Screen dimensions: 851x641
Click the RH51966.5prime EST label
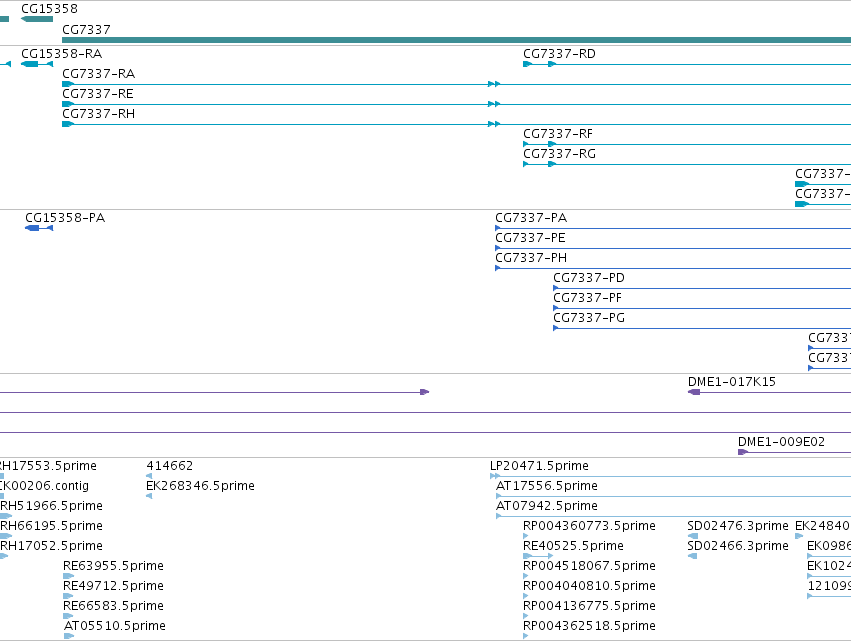pos(52,506)
